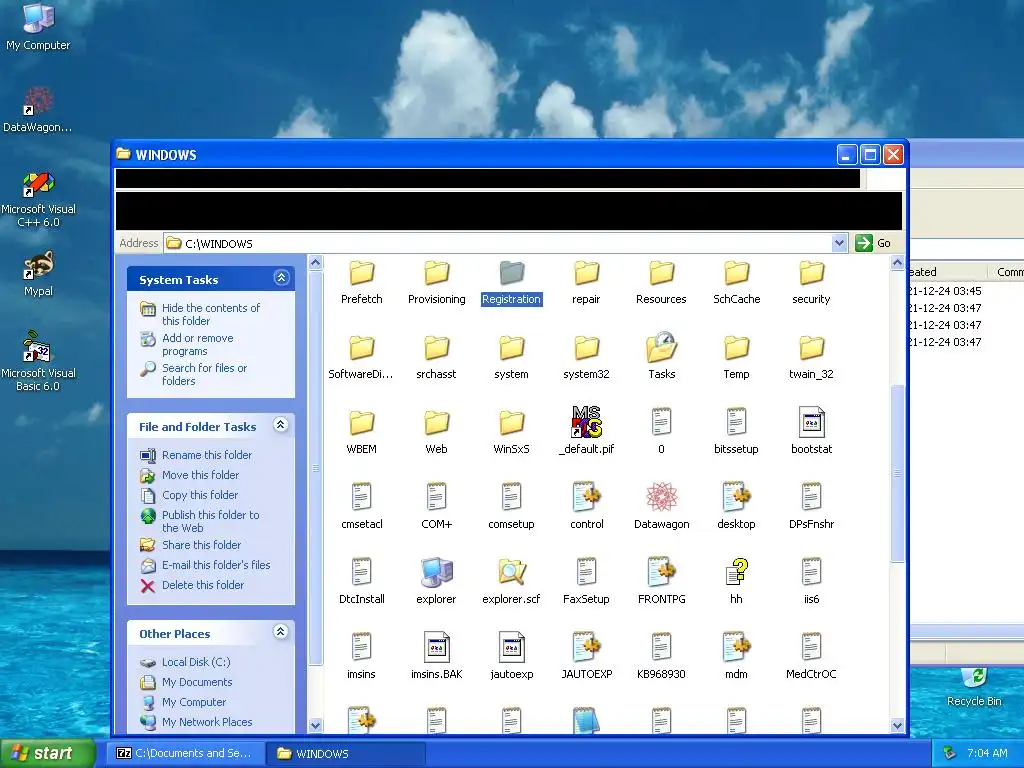The height and width of the screenshot is (768, 1024).
Task: Collapse the System Tasks panel
Action: point(281,278)
